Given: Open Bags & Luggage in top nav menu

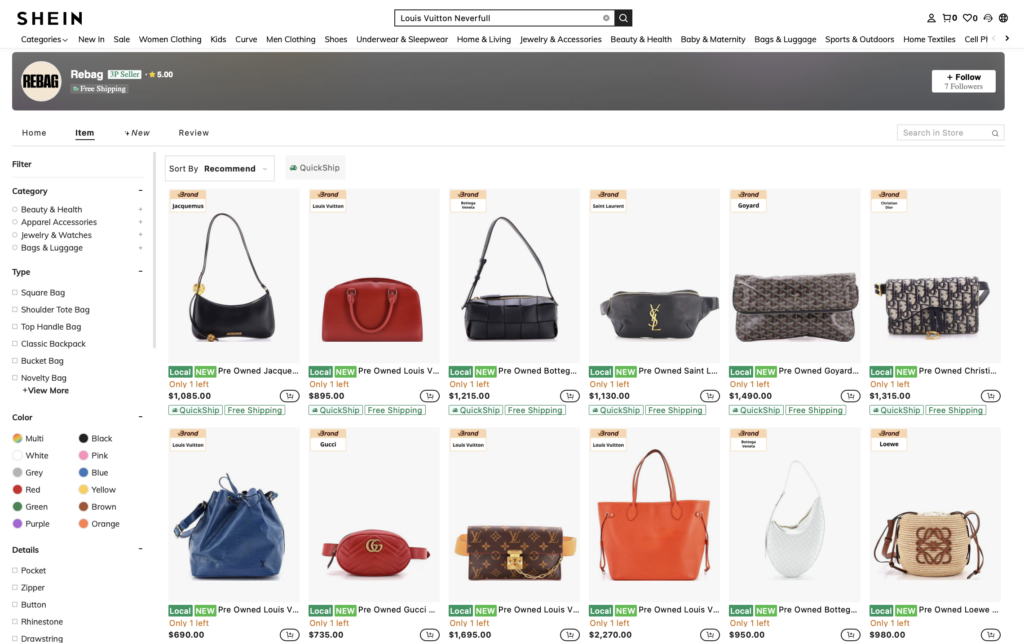Looking at the screenshot, I should (785, 39).
